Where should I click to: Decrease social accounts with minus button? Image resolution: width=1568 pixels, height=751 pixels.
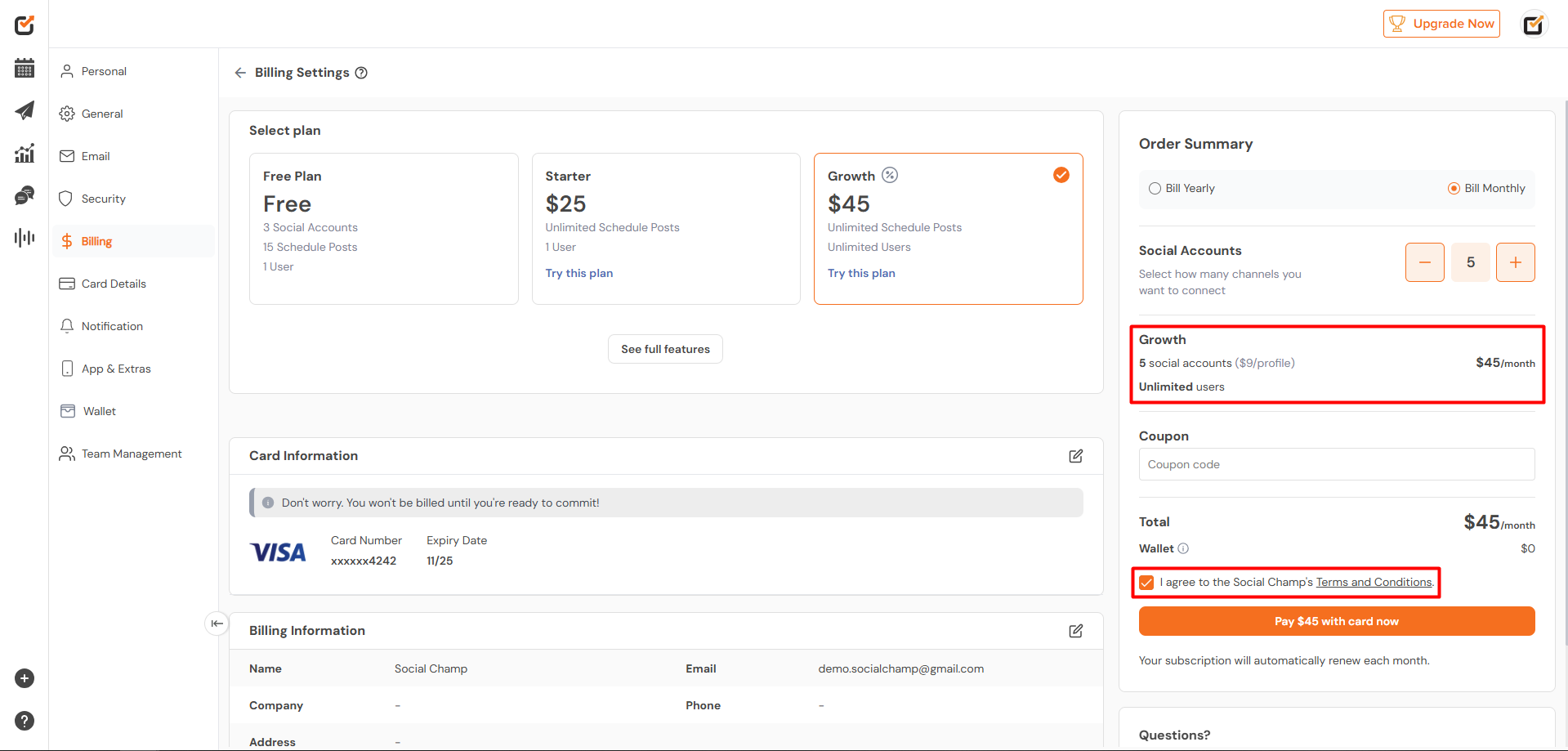pos(1425,262)
